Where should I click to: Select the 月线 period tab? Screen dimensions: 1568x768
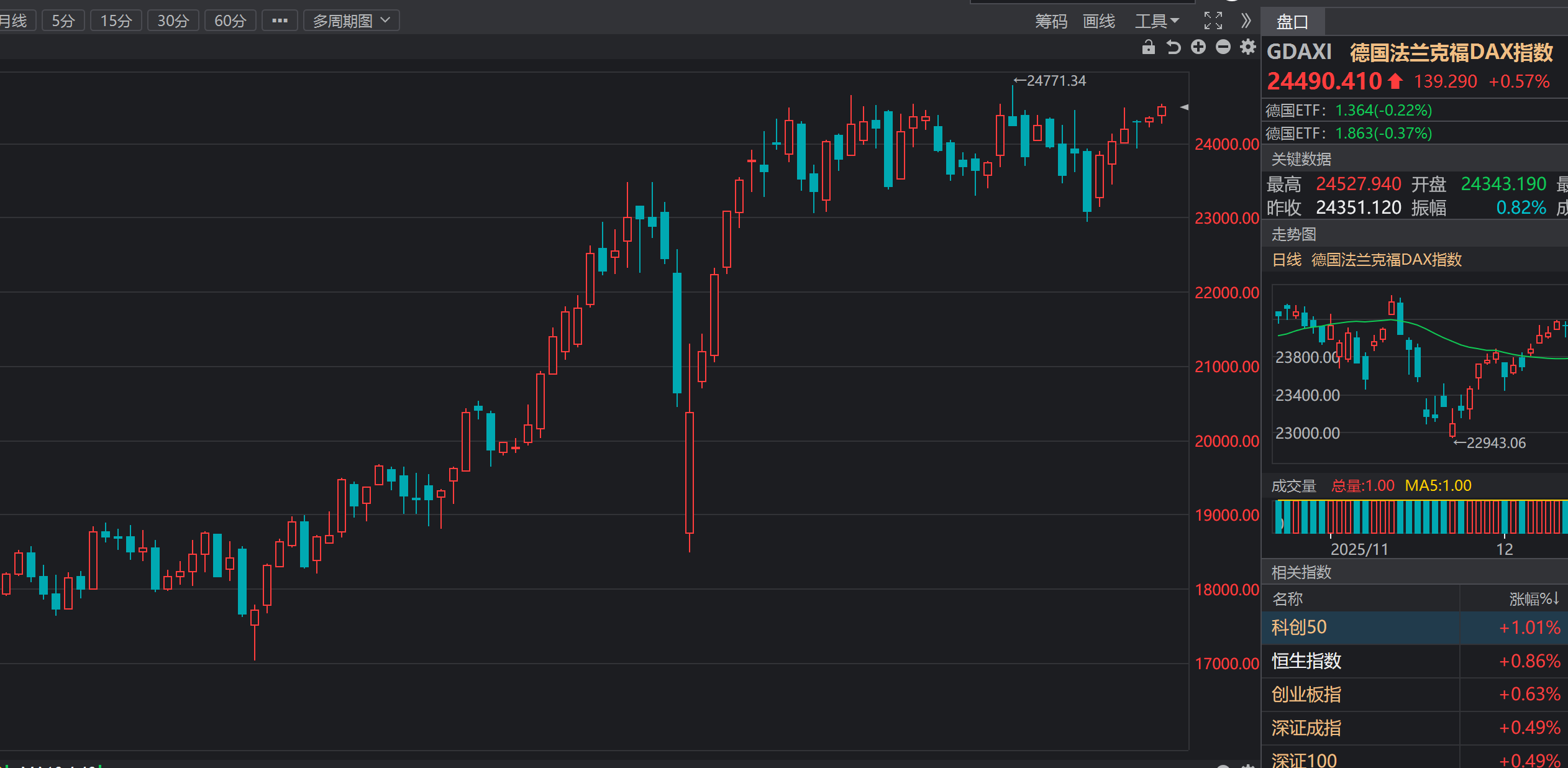[14, 21]
